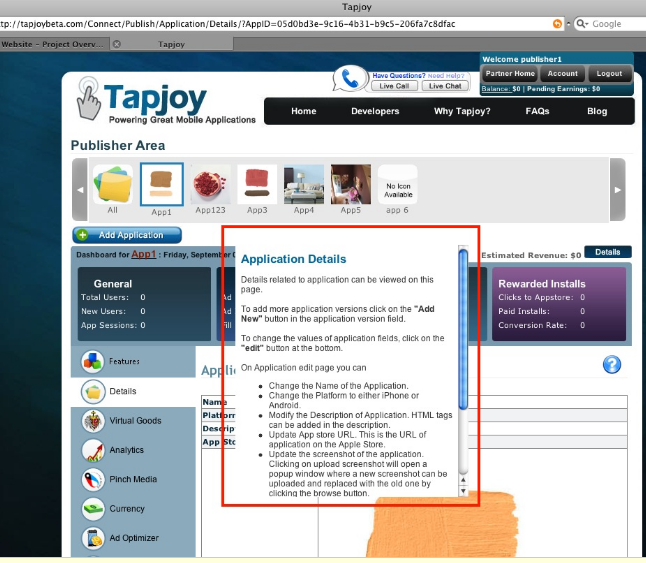This screenshot has height=563, width=646.
Task: Click the estimated revenue Details button
Action: point(608,252)
